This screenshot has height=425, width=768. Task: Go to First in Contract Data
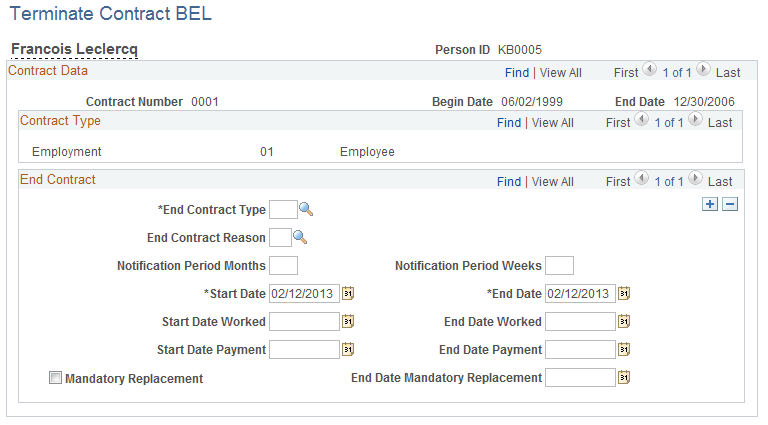[x=626, y=73]
